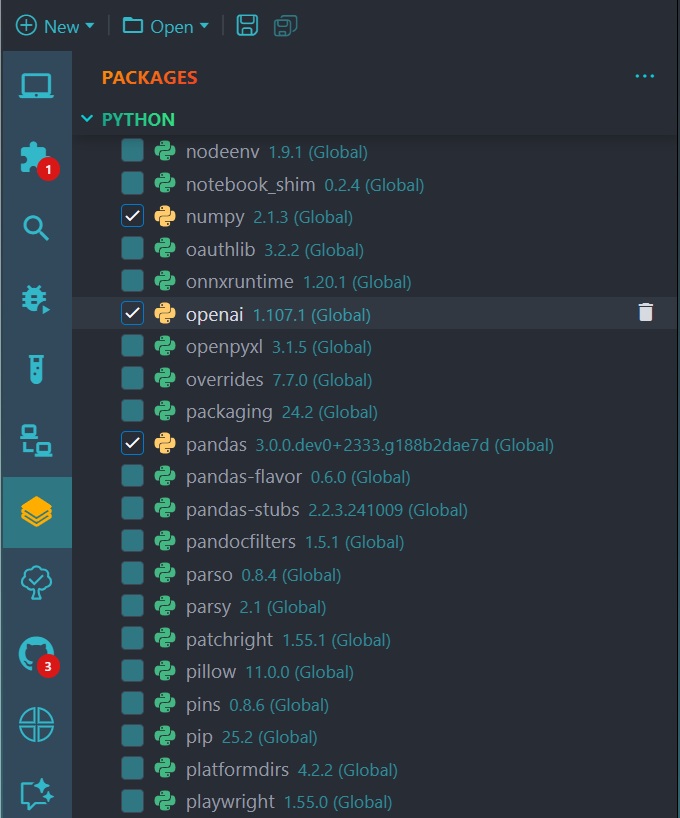Click the notebook_shim package name

pyautogui.click(x=250, y=185)
